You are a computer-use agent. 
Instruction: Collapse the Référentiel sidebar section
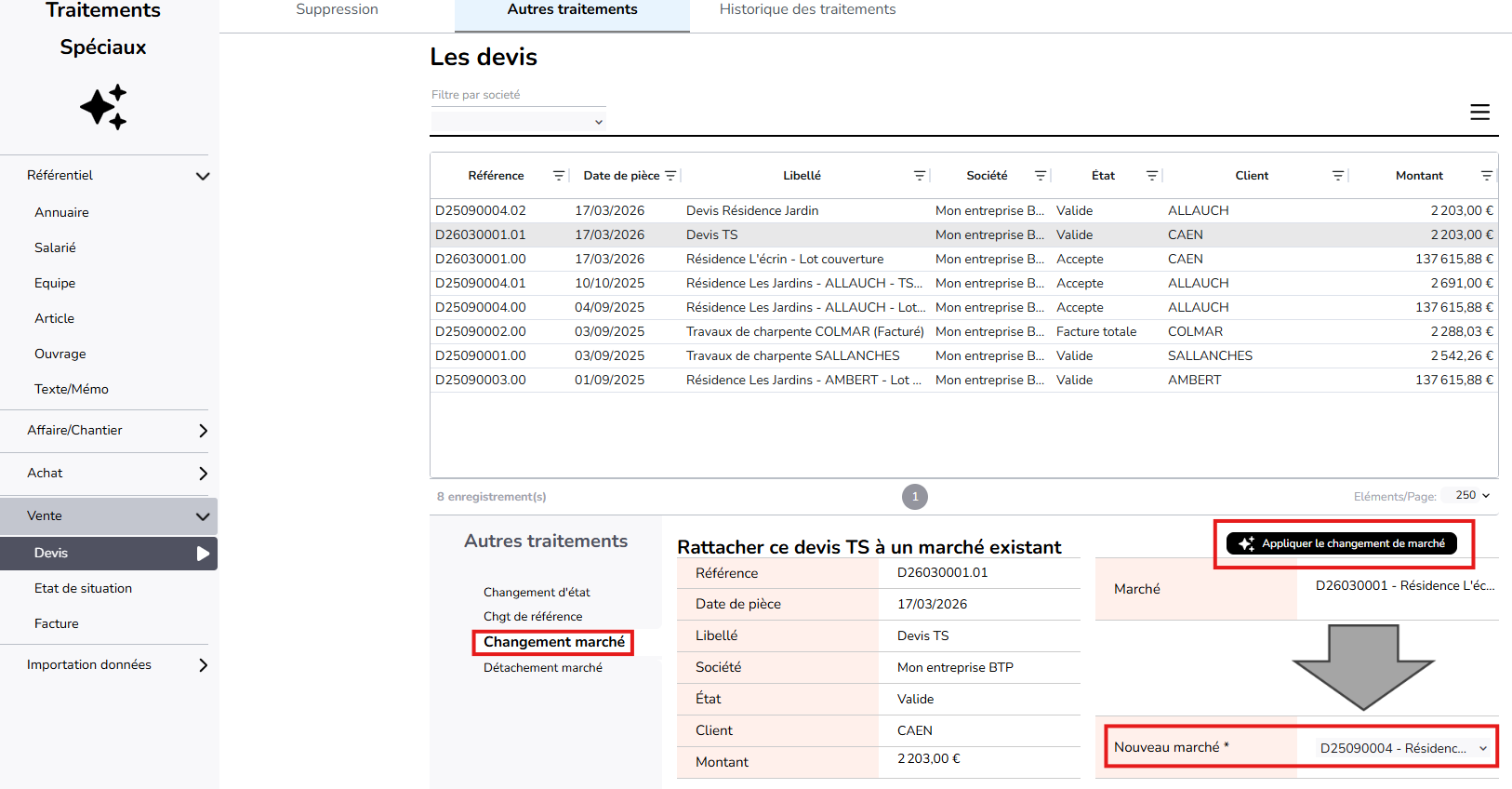point(202,176)
